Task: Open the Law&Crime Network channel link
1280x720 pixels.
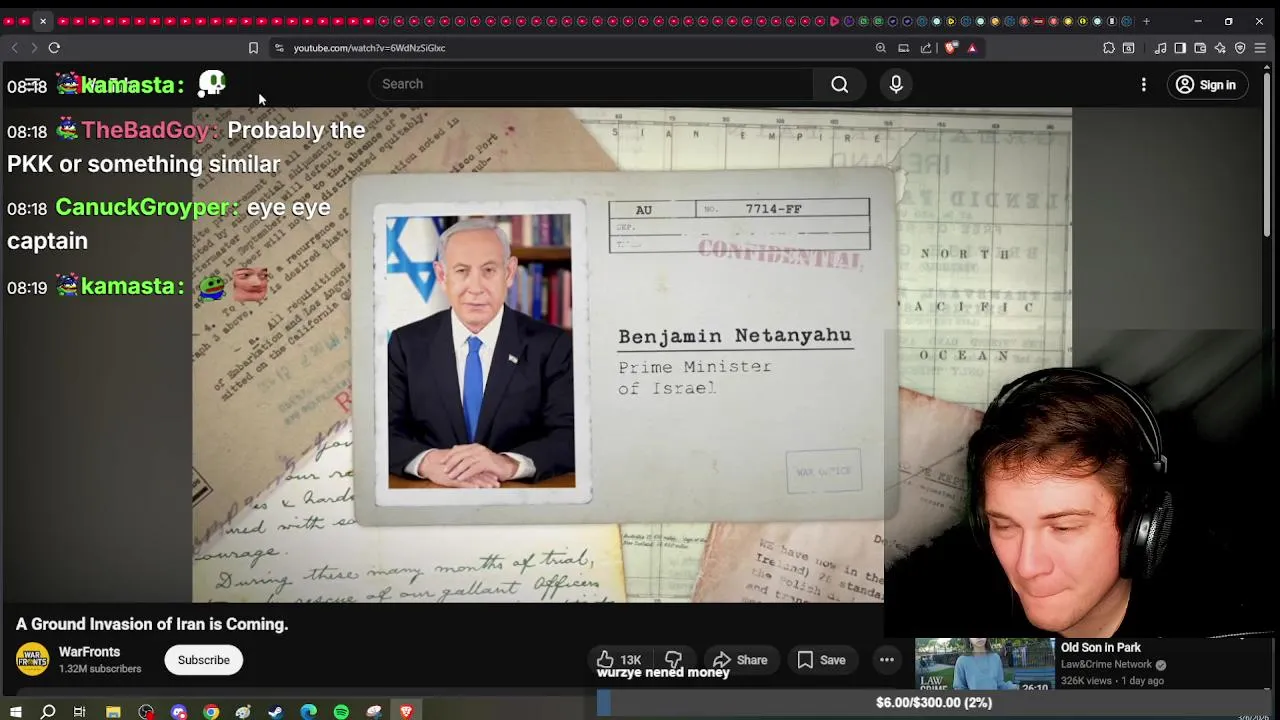Action: point(1107,664)
